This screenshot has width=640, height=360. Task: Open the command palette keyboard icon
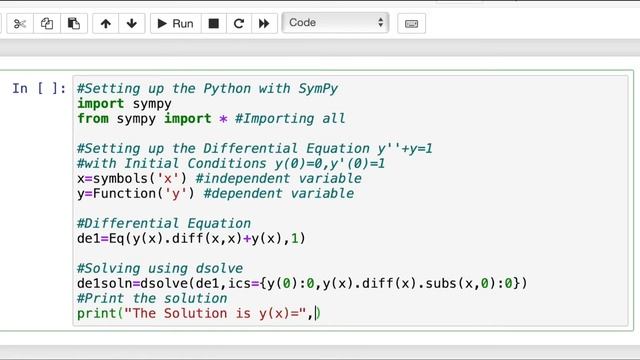(411, 24)
